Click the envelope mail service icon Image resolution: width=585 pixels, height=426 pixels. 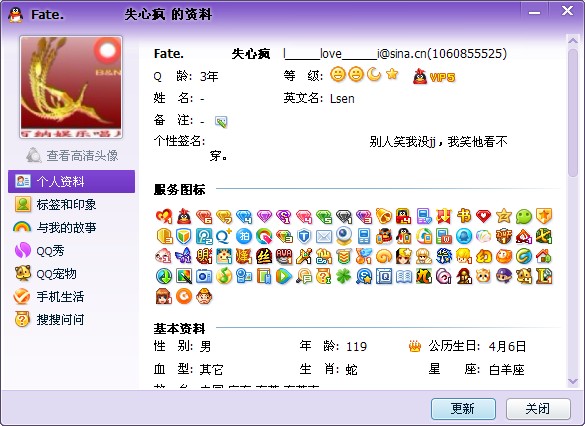(x=324, y=237)
